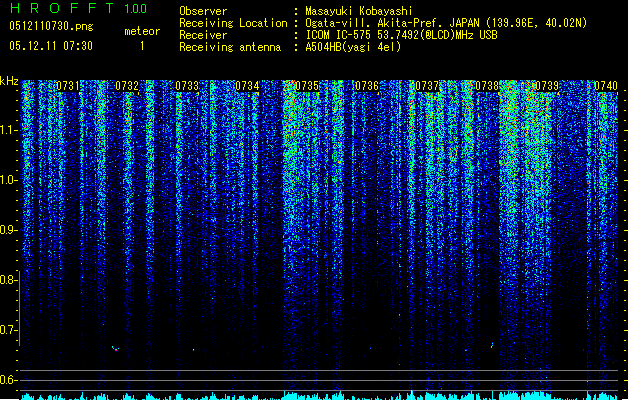Click the 0735 time marker
Viewport: 629px width, 400px height.
click(x=307, y=86)
